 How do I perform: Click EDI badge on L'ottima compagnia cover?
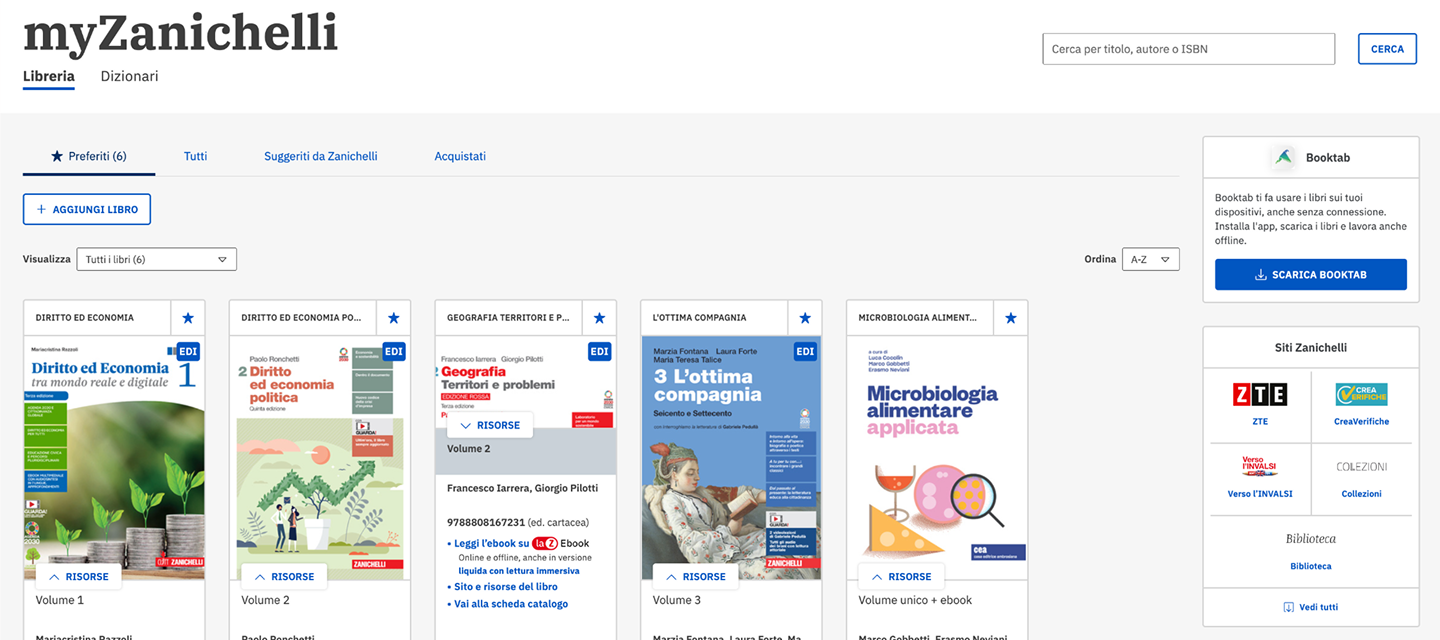pos(805,351)
